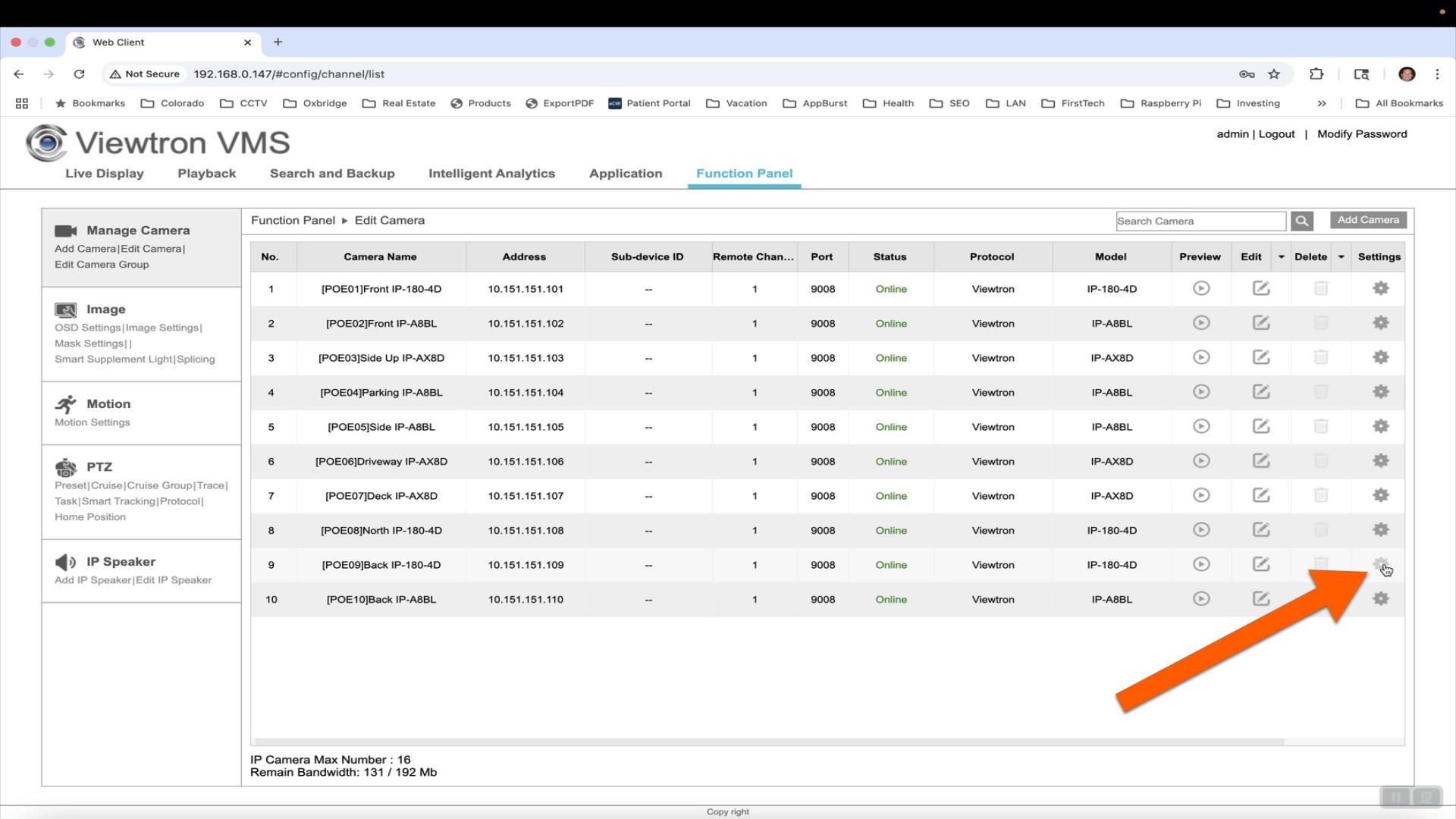Delete icon in [POE02]Front IP-A8BL row

point(1321,323)
